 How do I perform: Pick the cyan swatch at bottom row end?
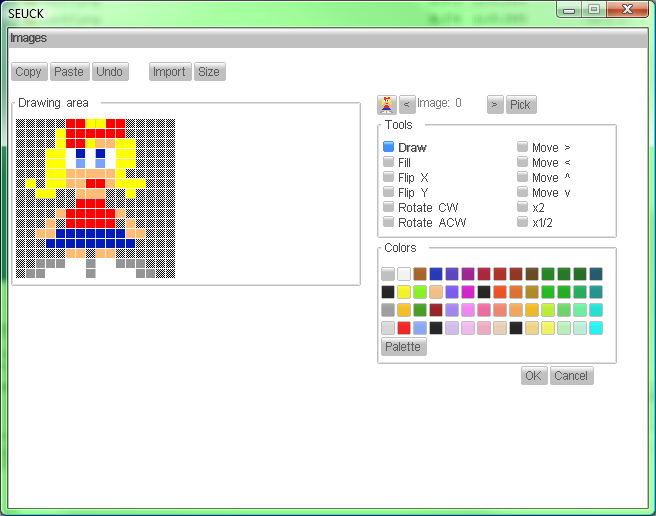pyautogui.click(x=596, y=328)
